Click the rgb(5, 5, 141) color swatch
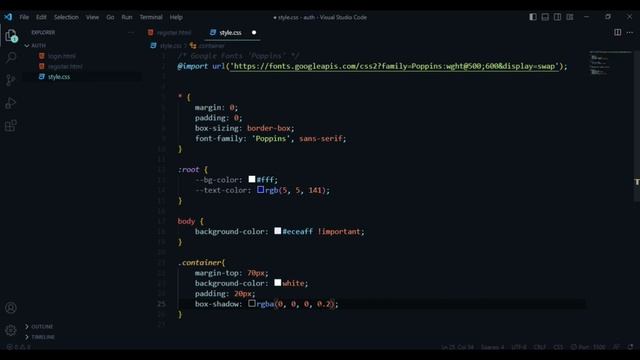The width and height of the screenshot is (640, 360). click(260, 190)
